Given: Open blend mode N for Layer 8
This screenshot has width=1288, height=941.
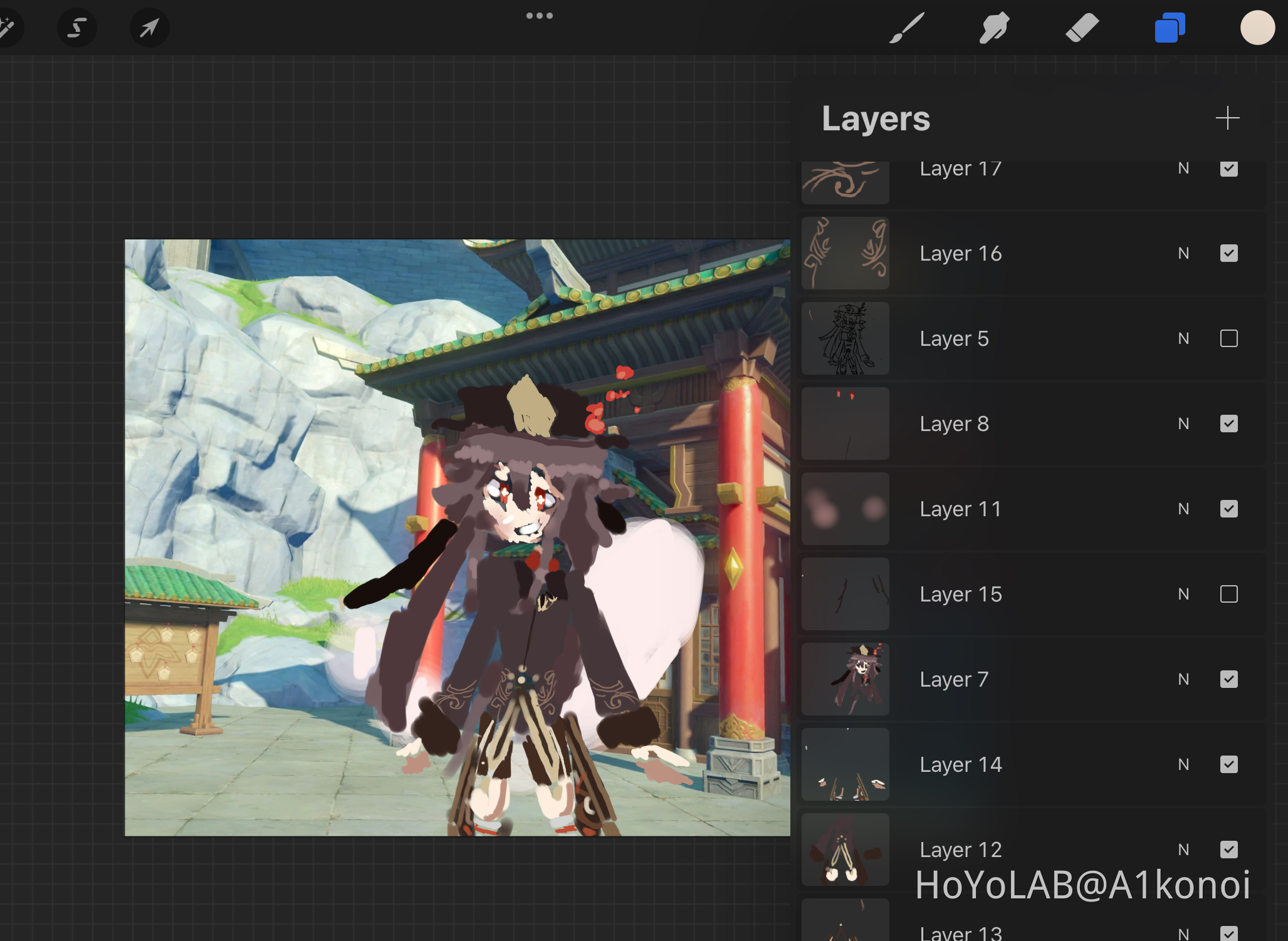Looking at the screenshot, I should [x=1183, y=424].
